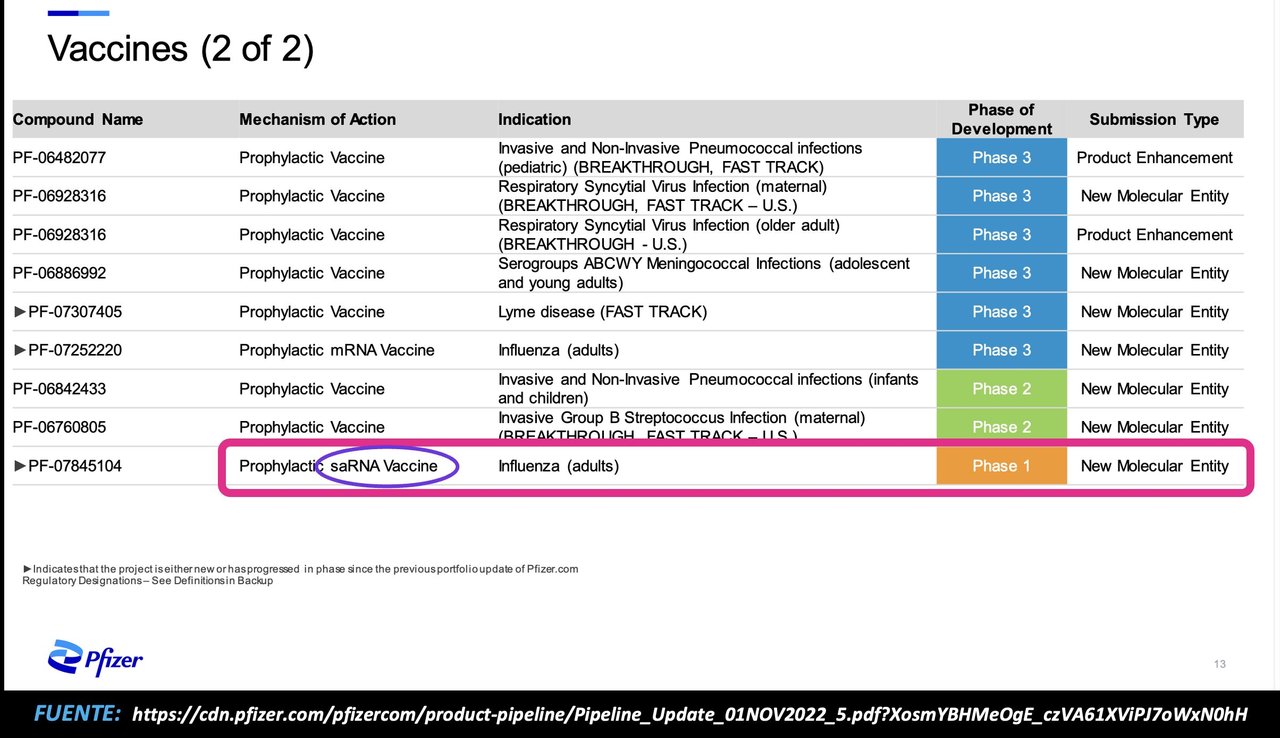The width and height of the screenshot is (1280, 738).
Task: Click 'Product Enhancement' in the older adult RSV row
Action: 1154,234
